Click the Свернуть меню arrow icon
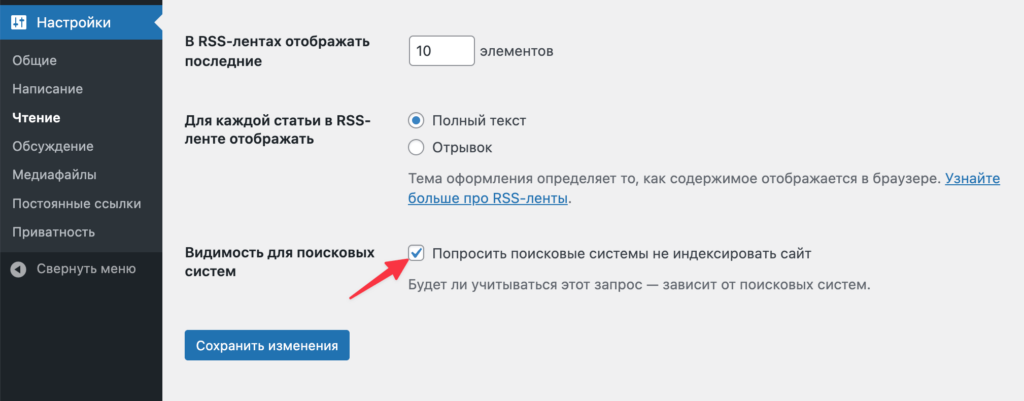This screenshot has width=1024, height=401. [18, 269]
